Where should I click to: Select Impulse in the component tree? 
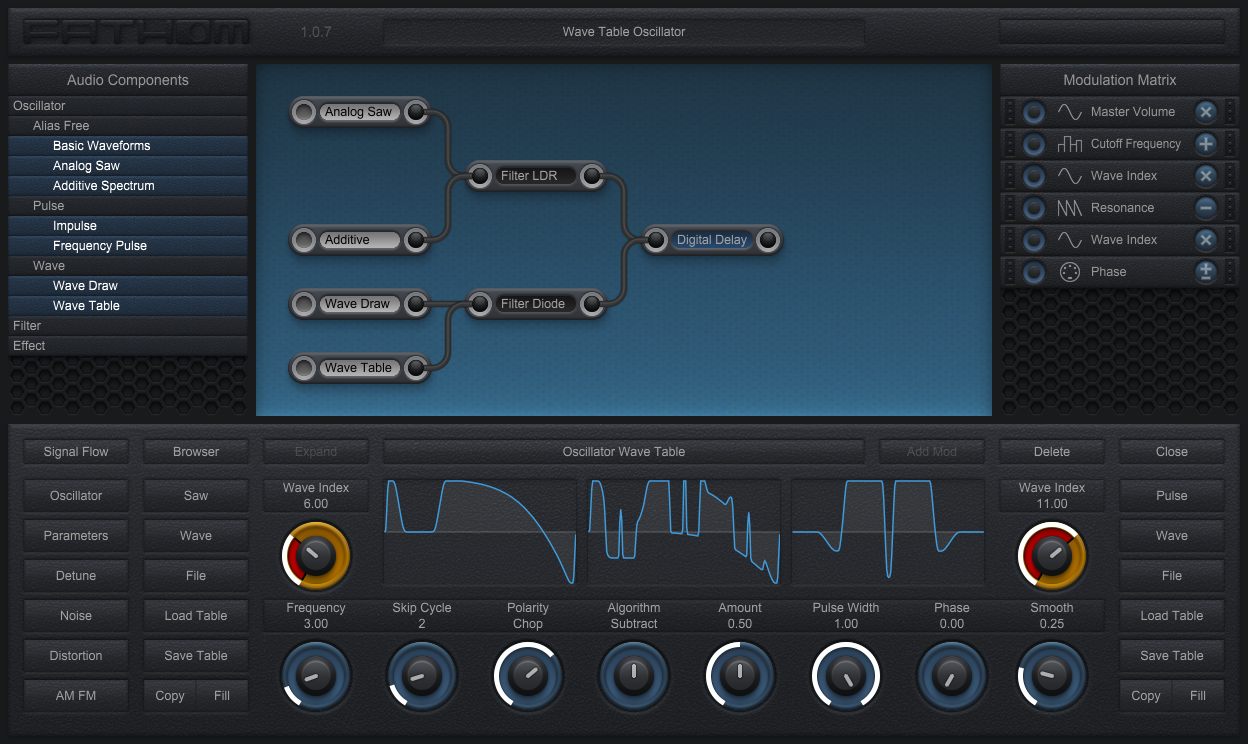tap(128, 226)
